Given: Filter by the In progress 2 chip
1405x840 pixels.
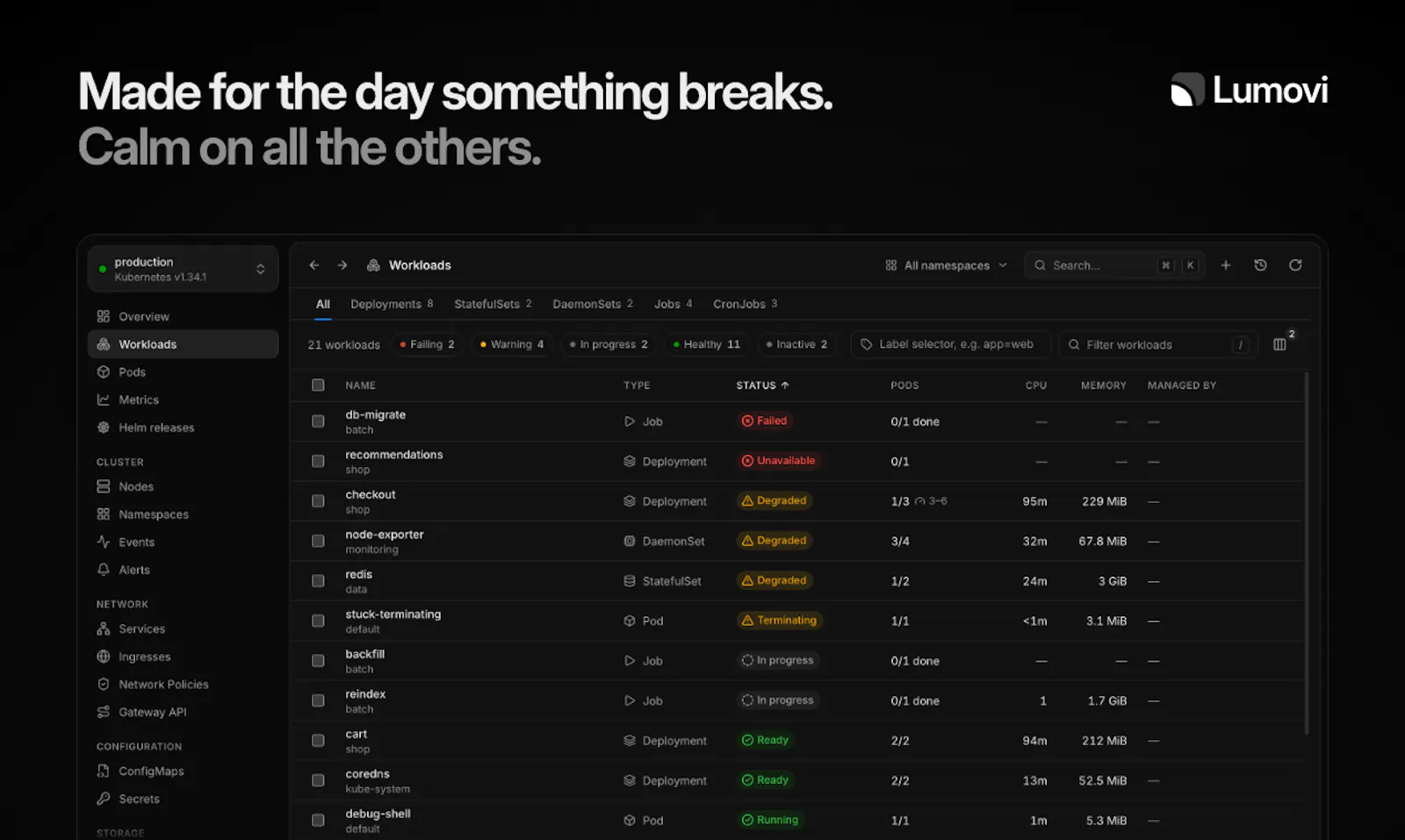Looking at the screenshot, I should coord(609,344).
